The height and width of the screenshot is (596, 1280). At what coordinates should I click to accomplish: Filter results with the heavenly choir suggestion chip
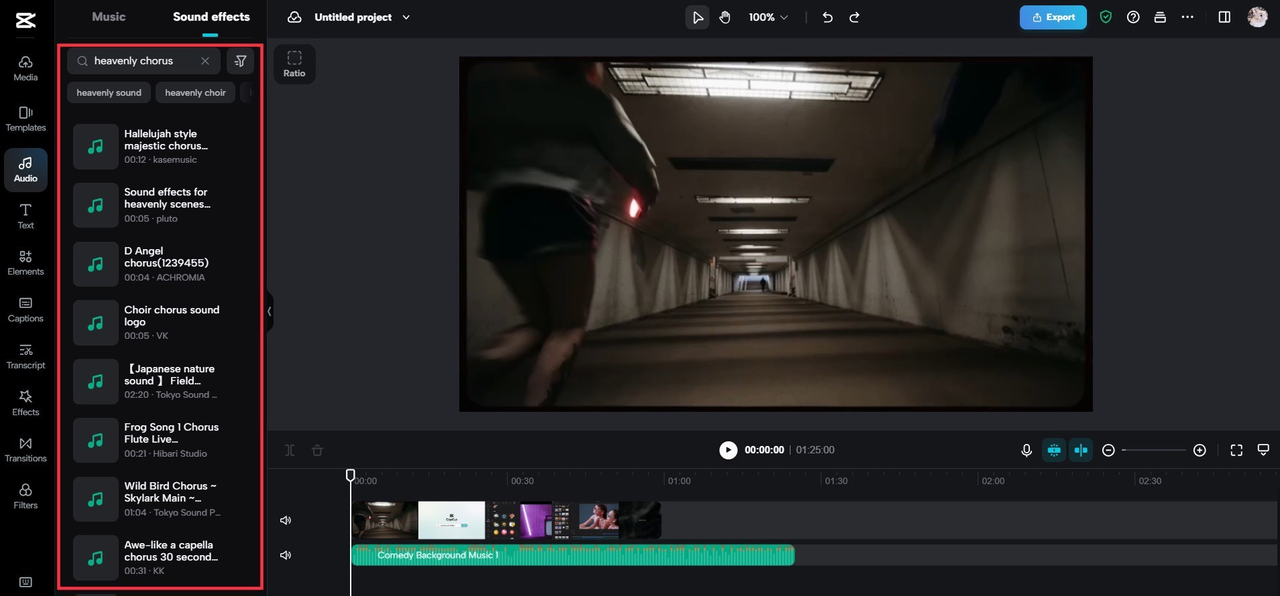pyautogui.click(x=195, y=92)
